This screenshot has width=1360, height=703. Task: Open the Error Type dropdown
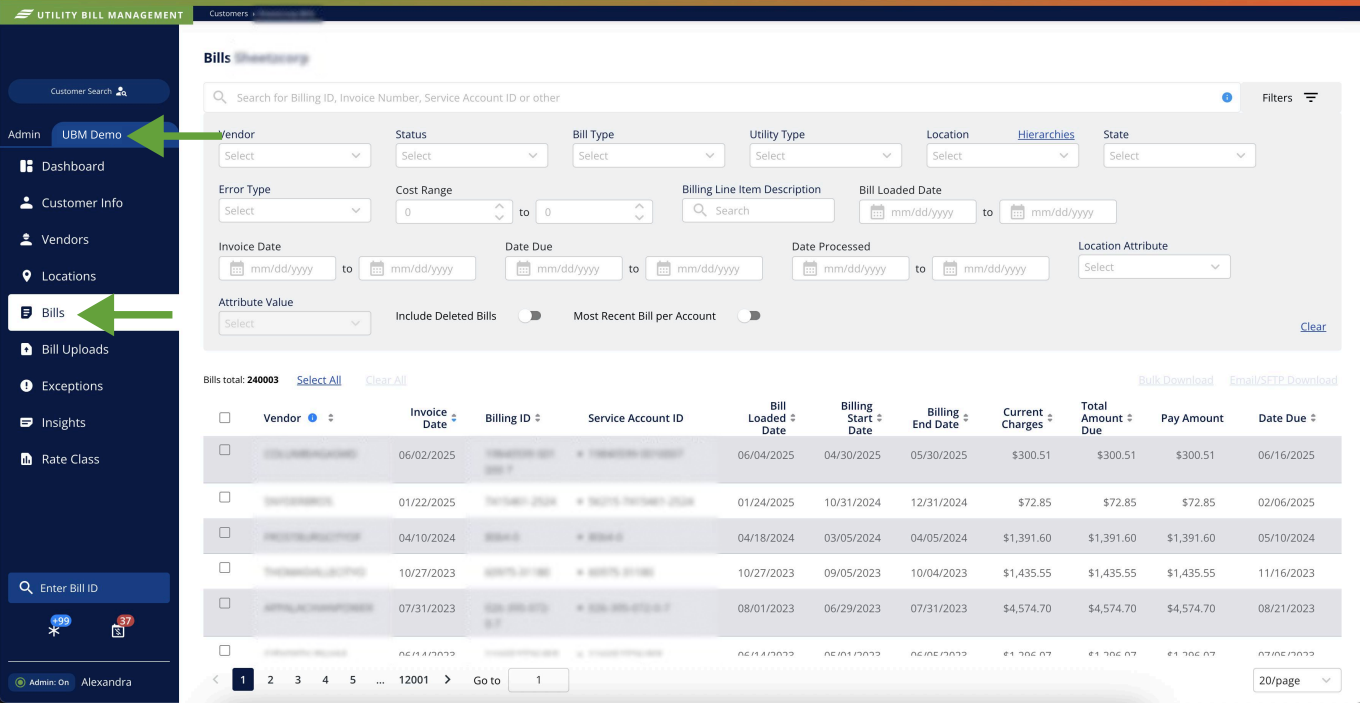pyautogui.click(x=294, y=211)
